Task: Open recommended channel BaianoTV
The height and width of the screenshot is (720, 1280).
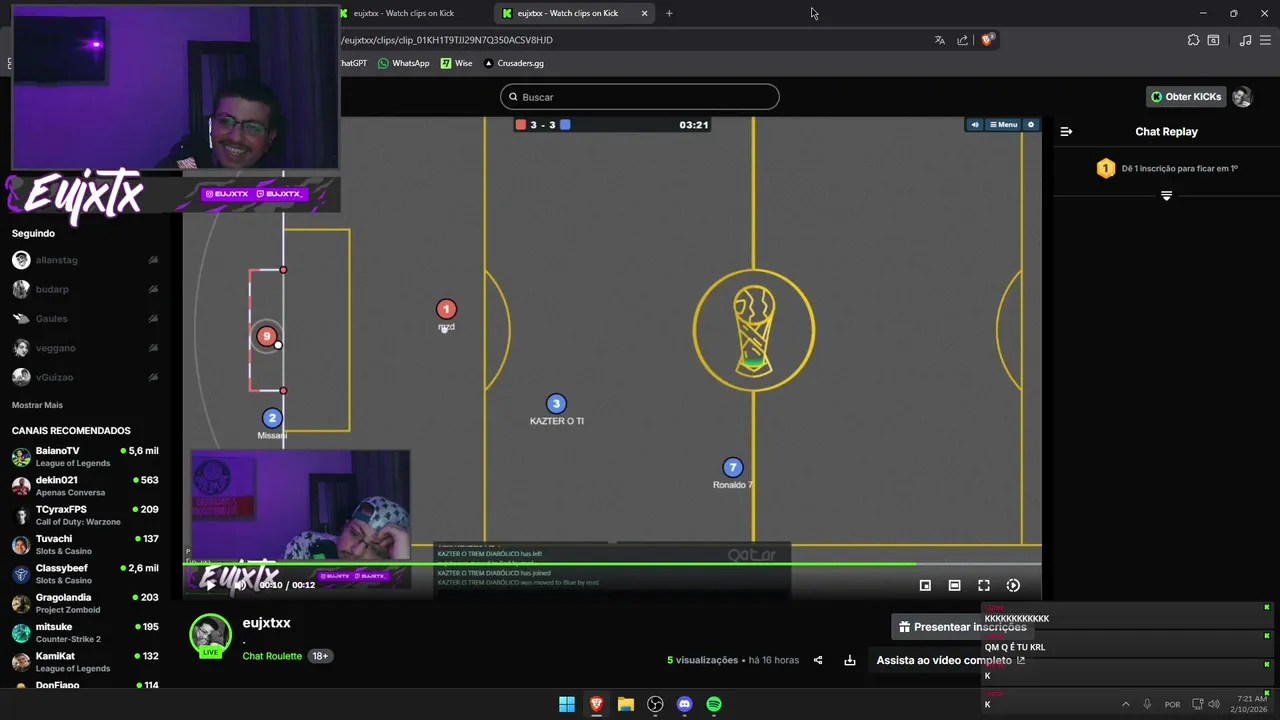Action: click(x=85, y=457)
